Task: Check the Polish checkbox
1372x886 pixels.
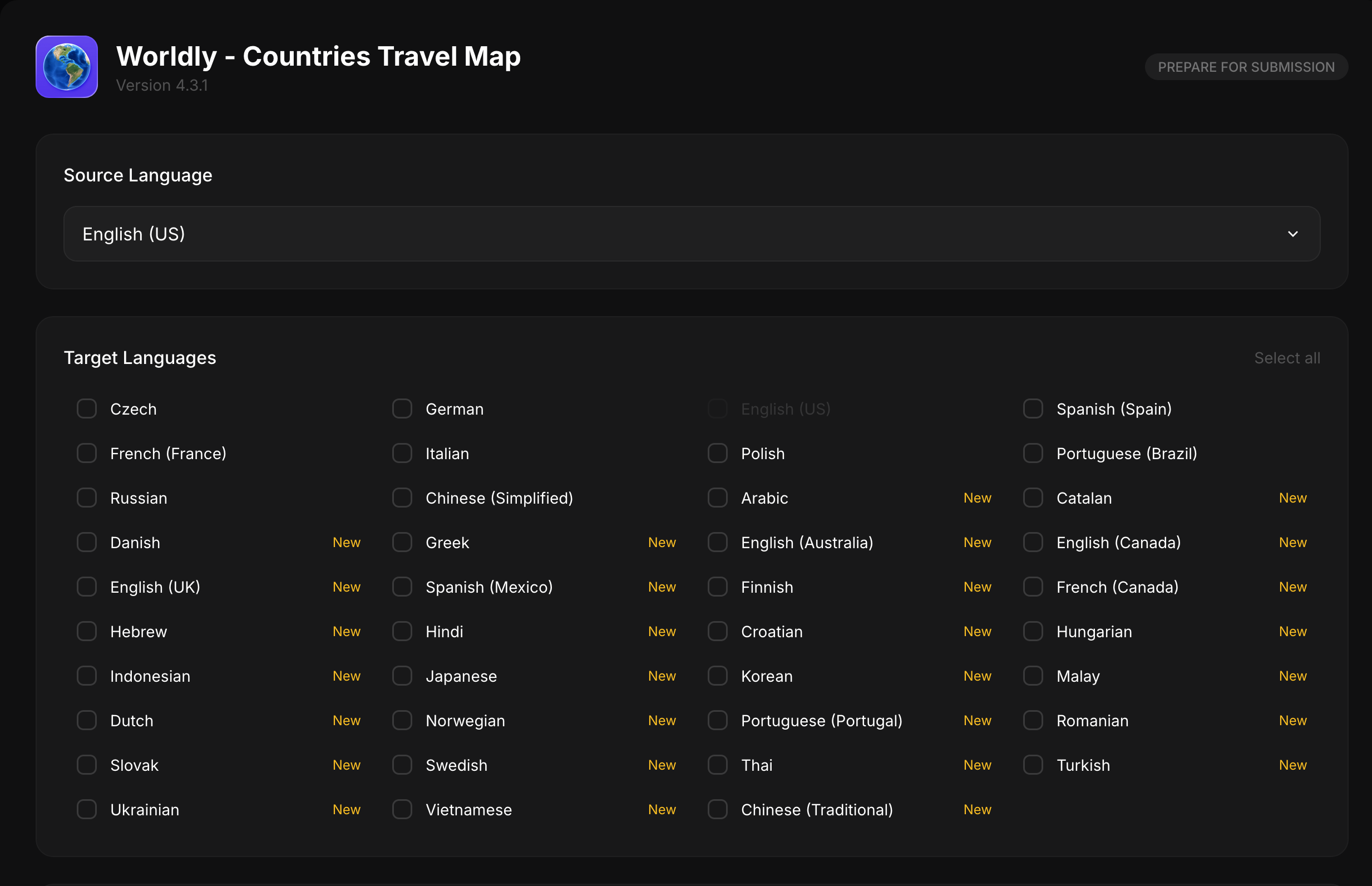Action: (717, 453)
